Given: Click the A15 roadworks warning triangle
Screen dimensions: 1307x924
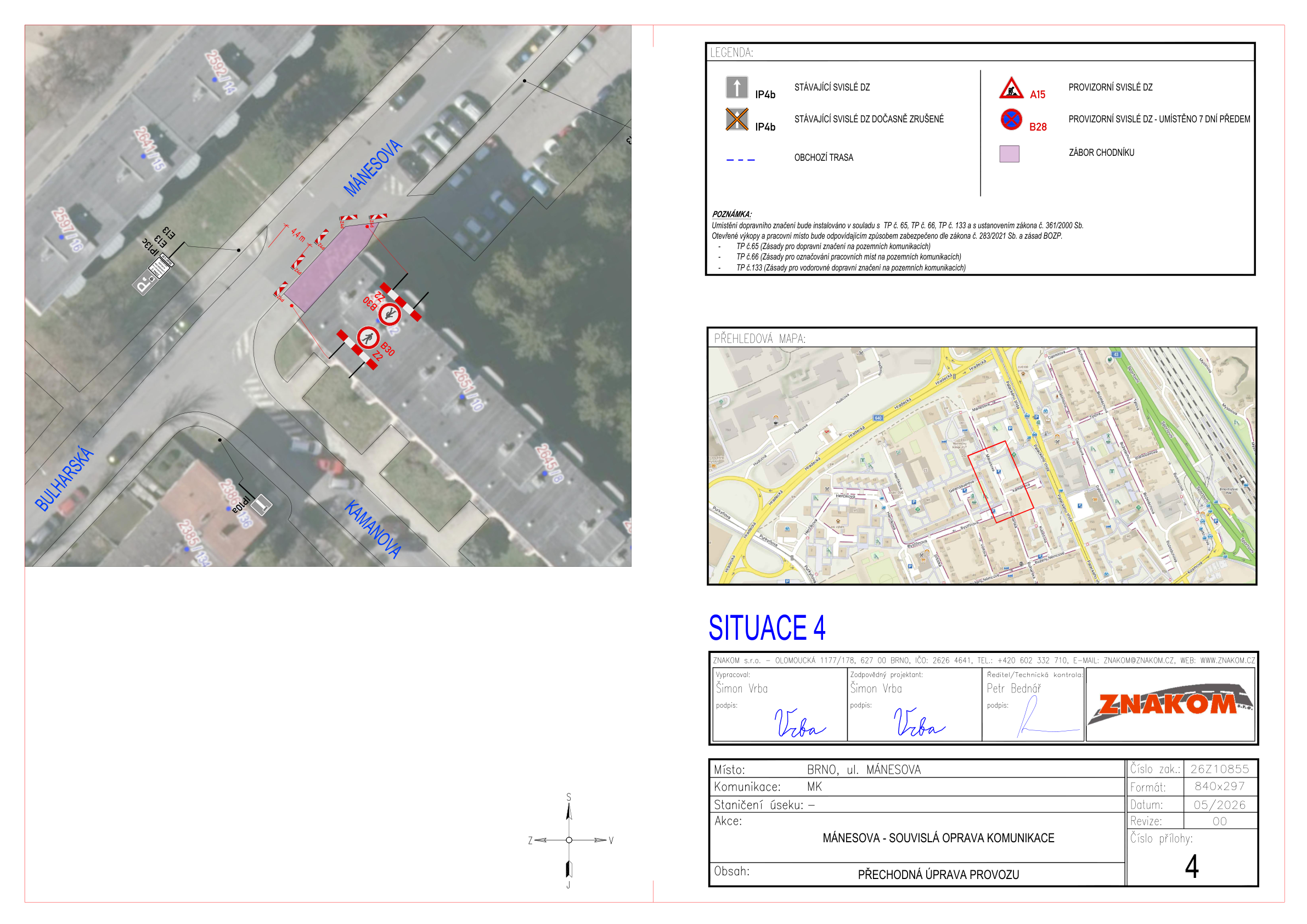Looking at the screenshot, I should [x=1011, y=88].
